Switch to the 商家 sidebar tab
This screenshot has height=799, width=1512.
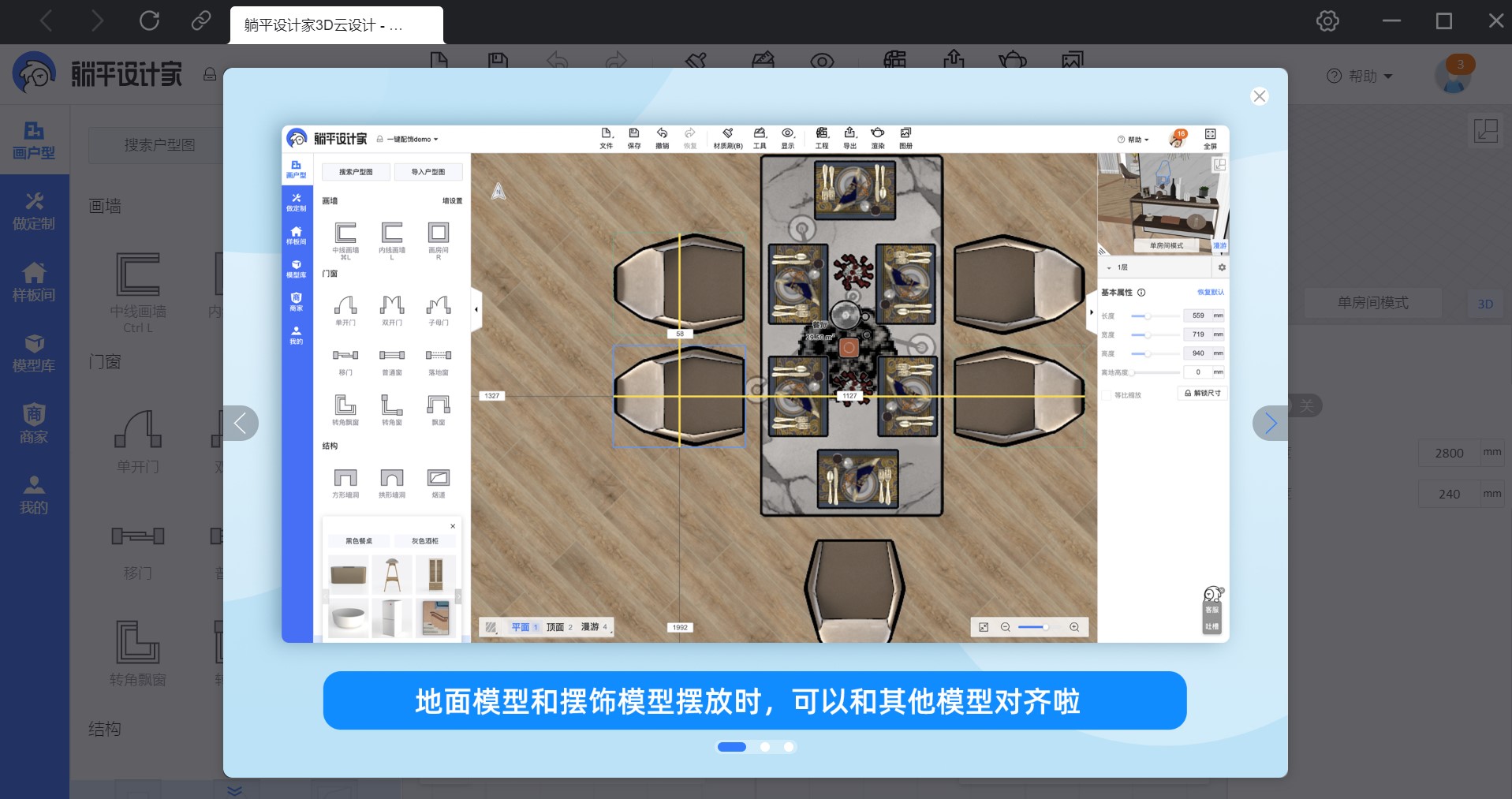tap(34, 424)
